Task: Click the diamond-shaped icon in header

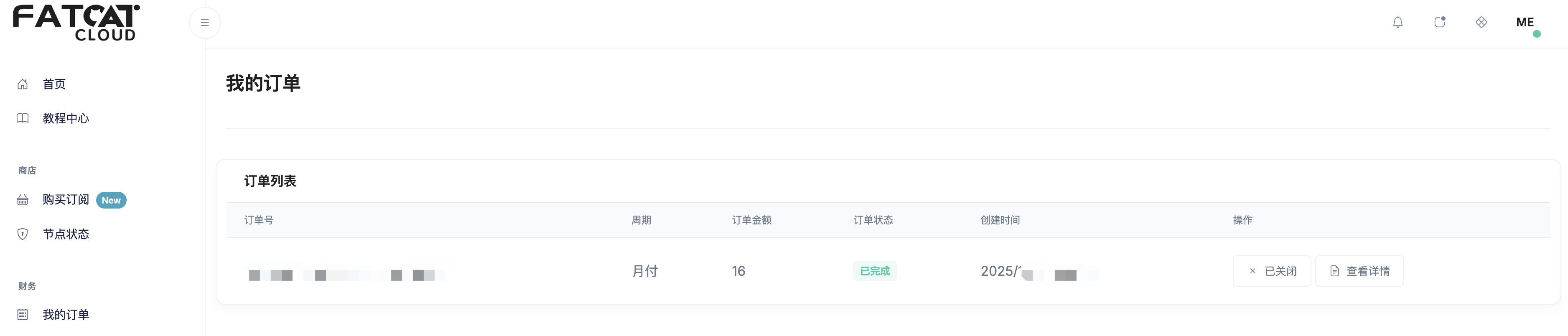Action: point(1481,23)
